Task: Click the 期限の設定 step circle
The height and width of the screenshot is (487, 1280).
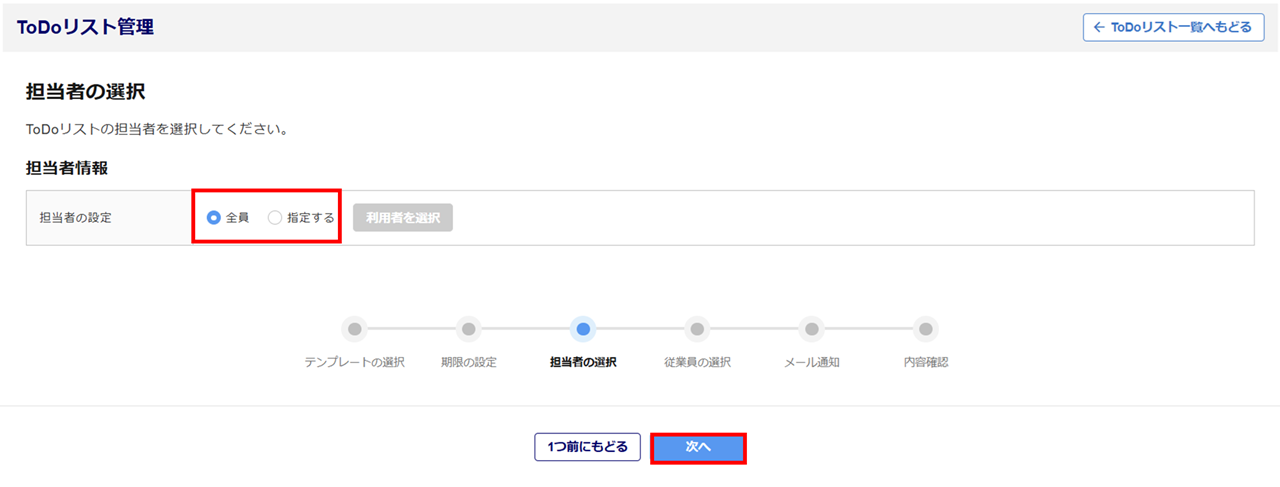Action: [x=469, y=329]
